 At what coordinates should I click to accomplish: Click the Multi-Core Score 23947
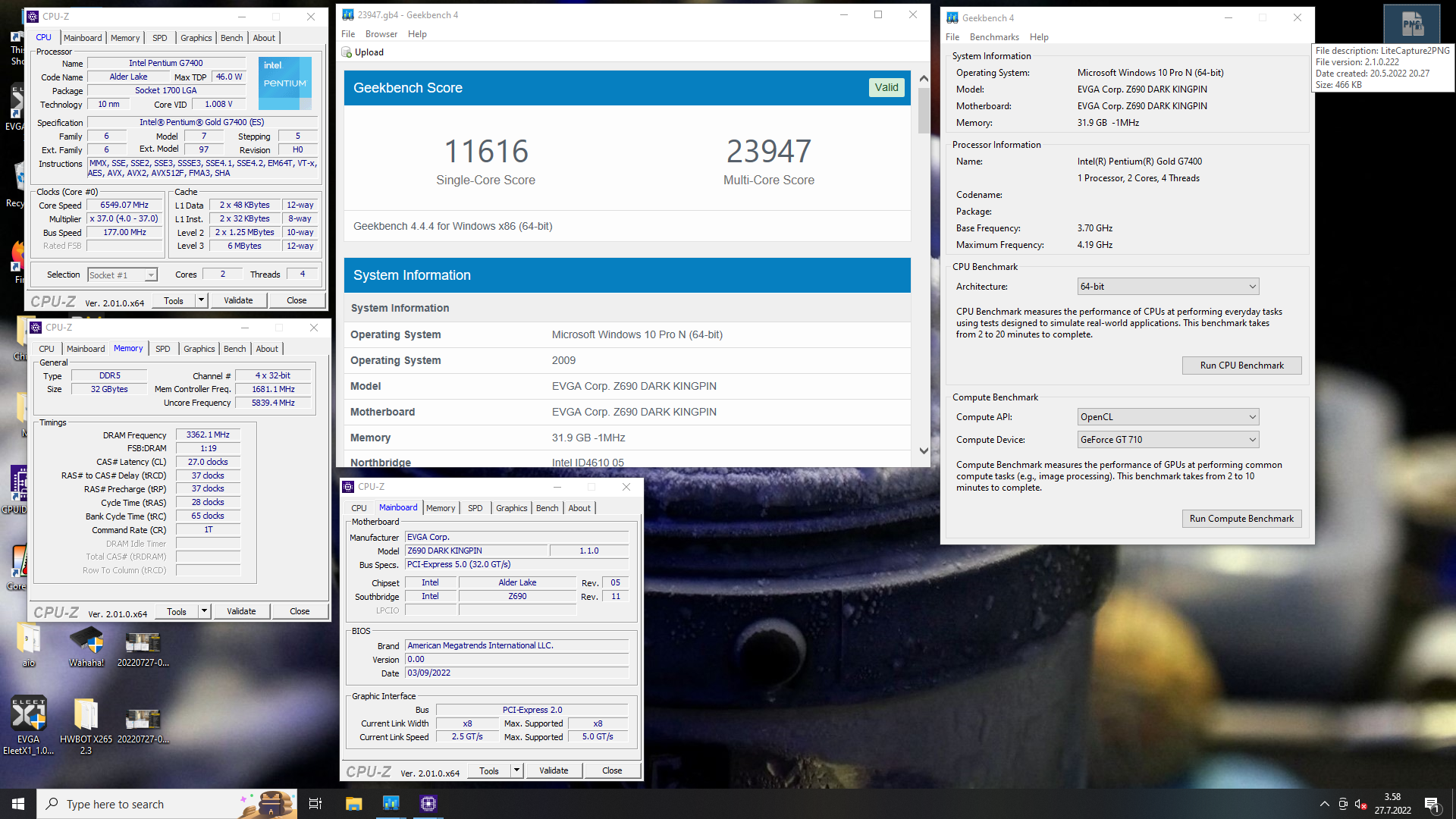pos(768,152)
